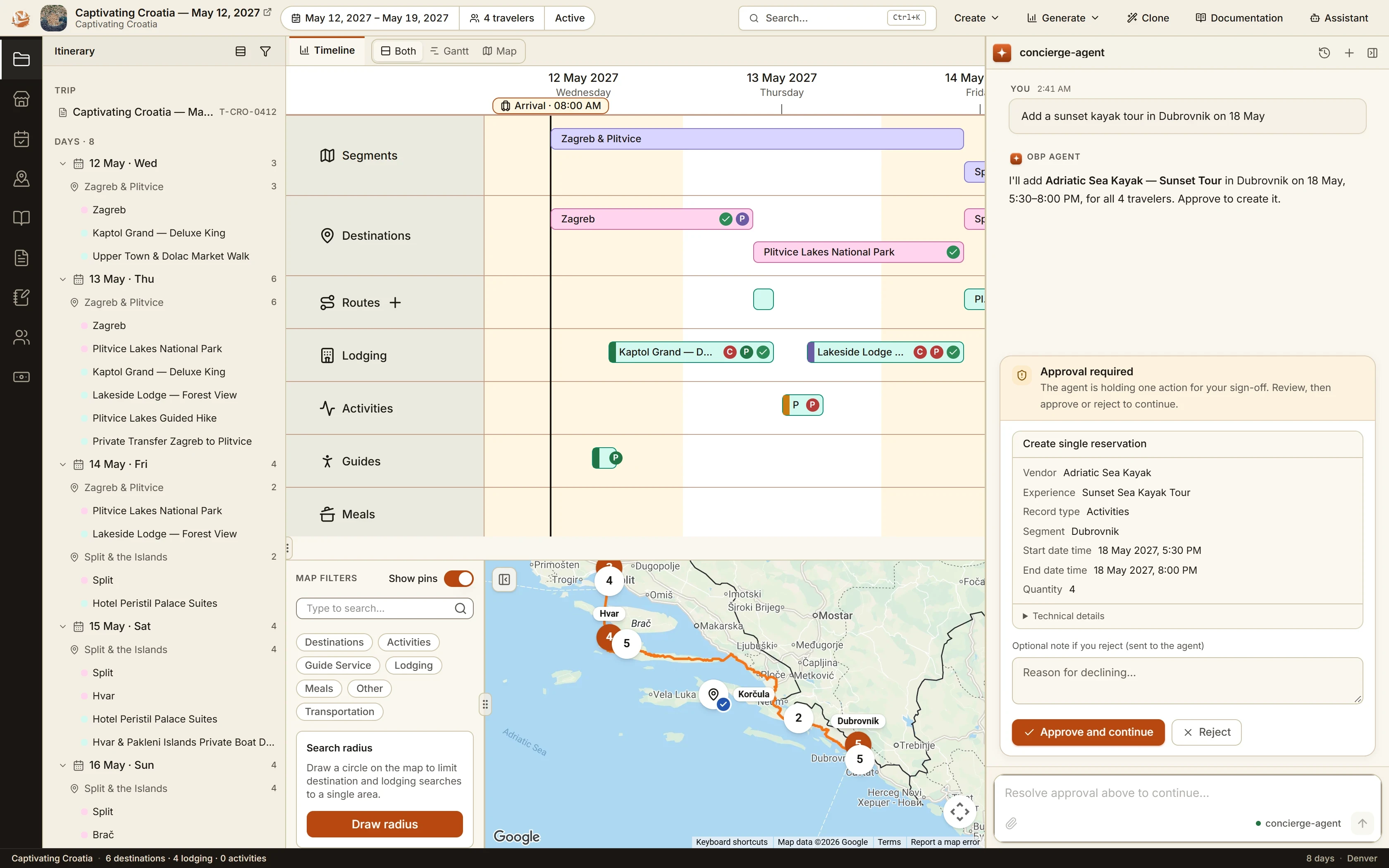Toggle the Activities map filter chip

point(409,642)
